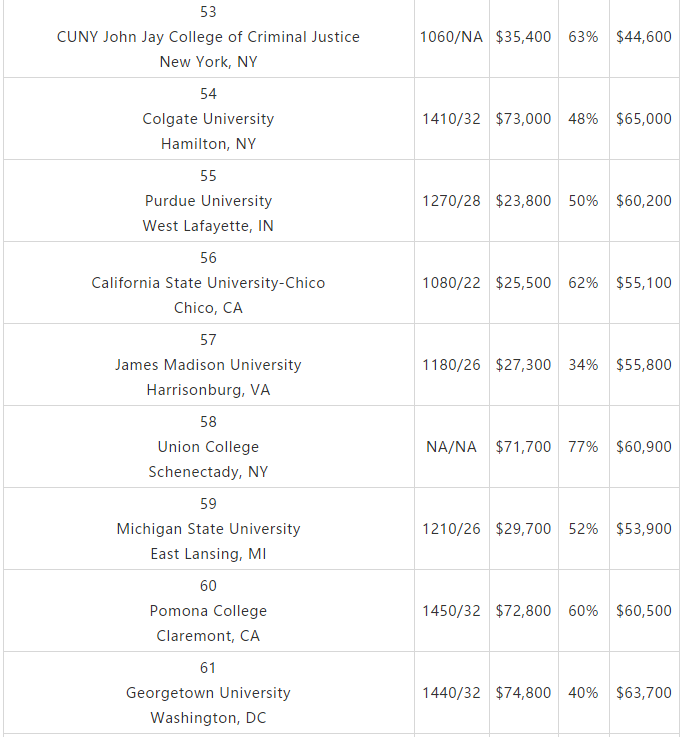Click the Purdue University entry

[x=208, y=201]
